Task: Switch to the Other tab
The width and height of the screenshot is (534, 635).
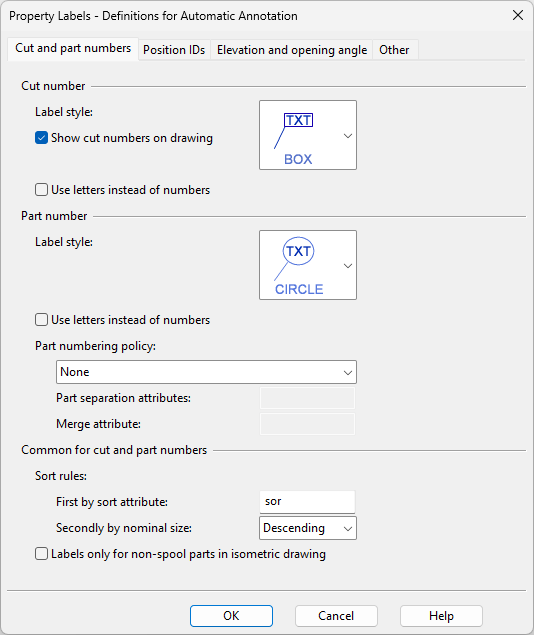Action: pos(394,50)
